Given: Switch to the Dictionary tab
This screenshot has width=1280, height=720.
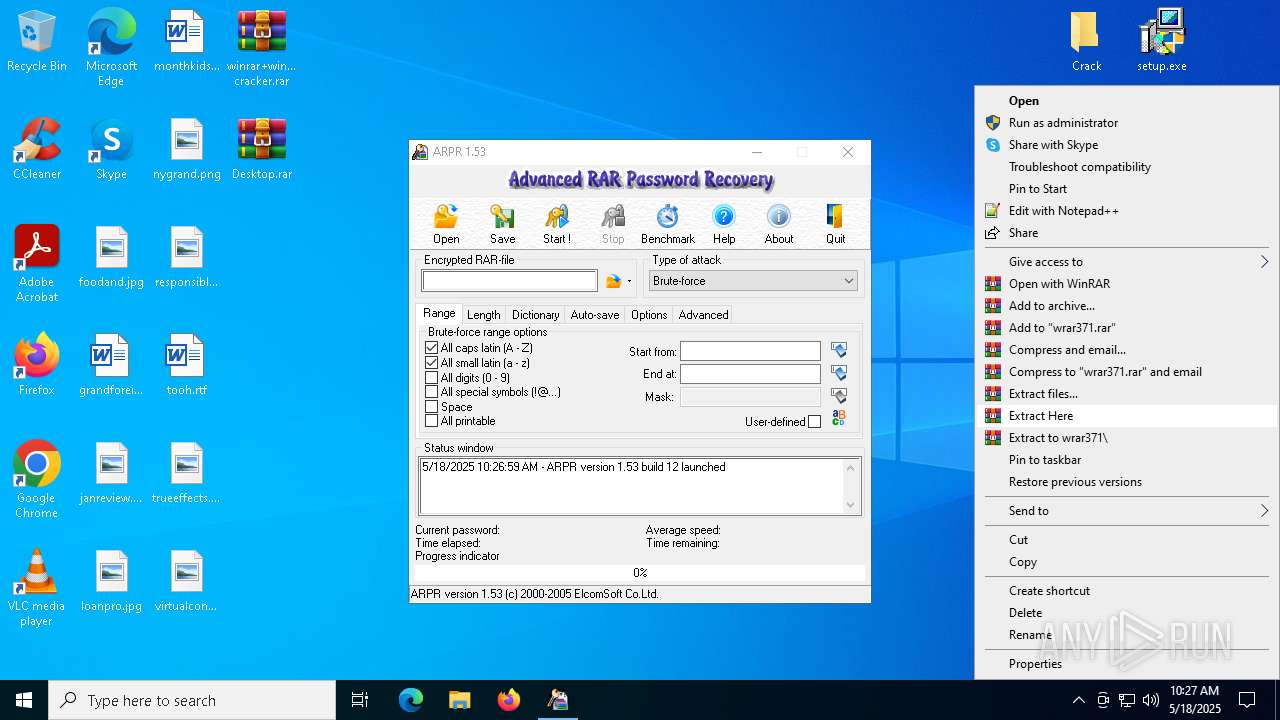Looking at the screenshot, I should click(x=535, y=315).
